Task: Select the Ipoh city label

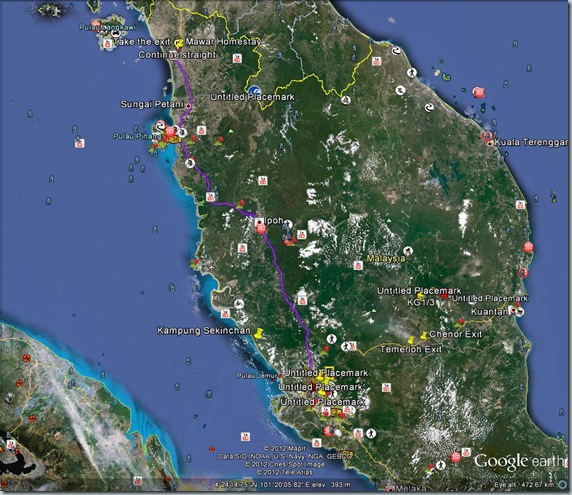Action: (274, 220)
